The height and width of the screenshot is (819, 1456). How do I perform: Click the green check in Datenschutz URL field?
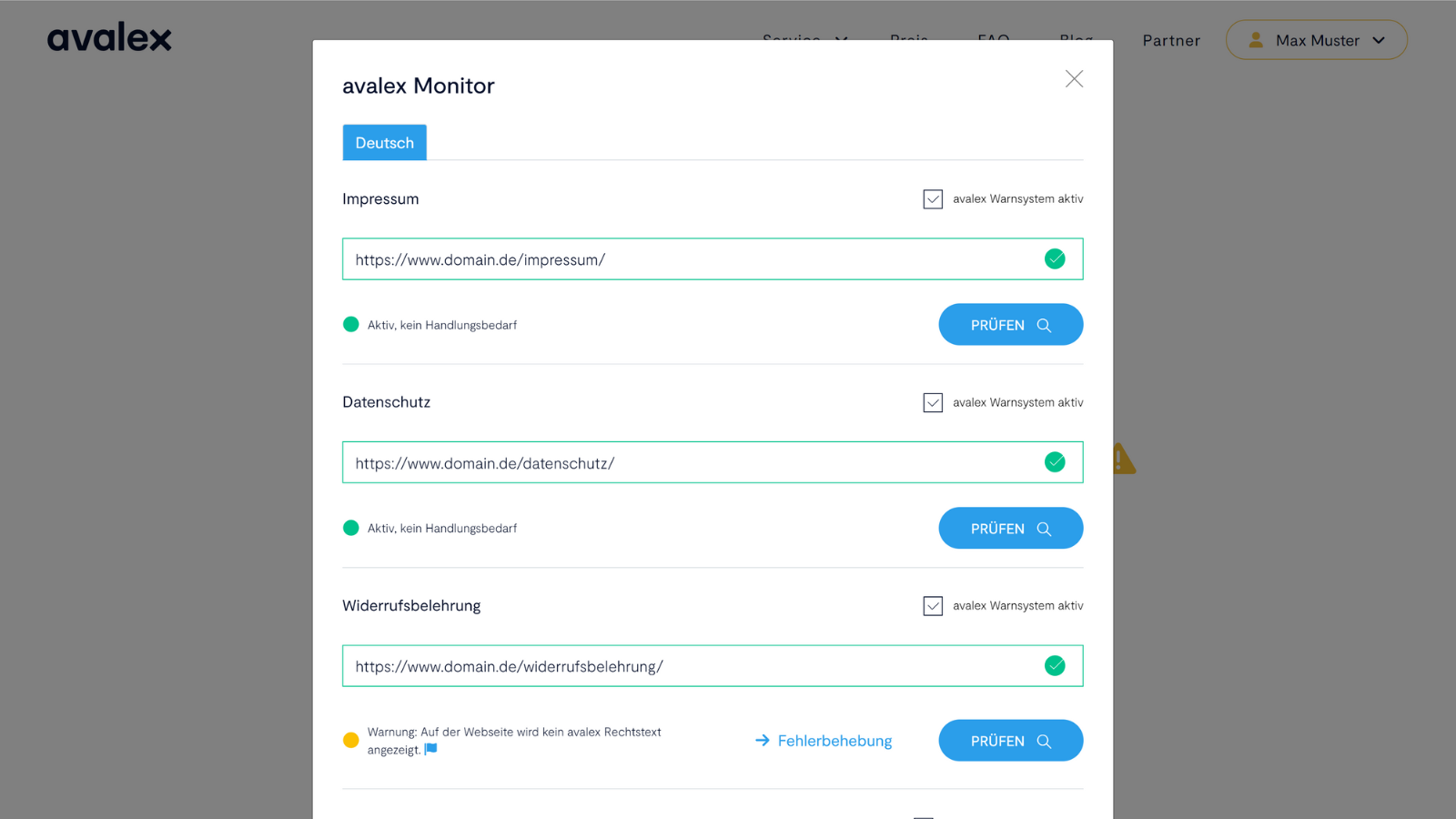click(x=1055, y=462)
